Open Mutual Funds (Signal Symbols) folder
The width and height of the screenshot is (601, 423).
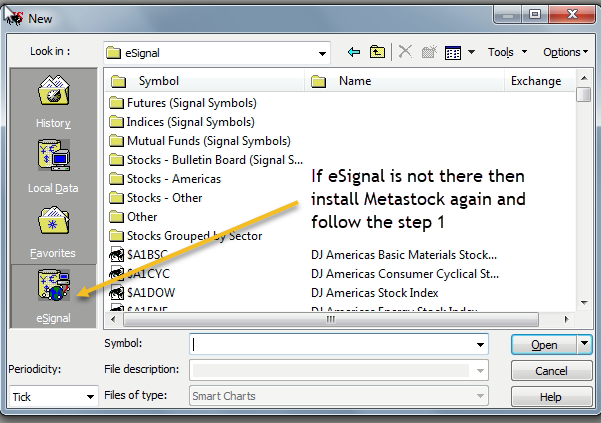[200, 141]
